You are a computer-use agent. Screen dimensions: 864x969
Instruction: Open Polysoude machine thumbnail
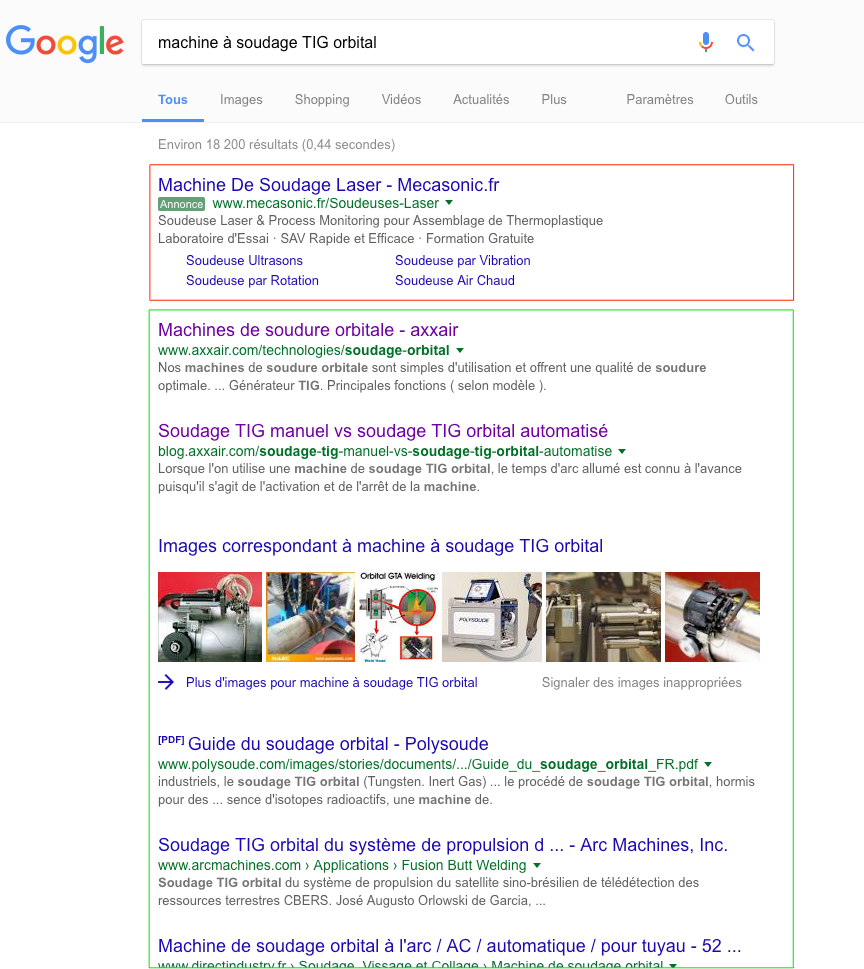click(492, 617)
